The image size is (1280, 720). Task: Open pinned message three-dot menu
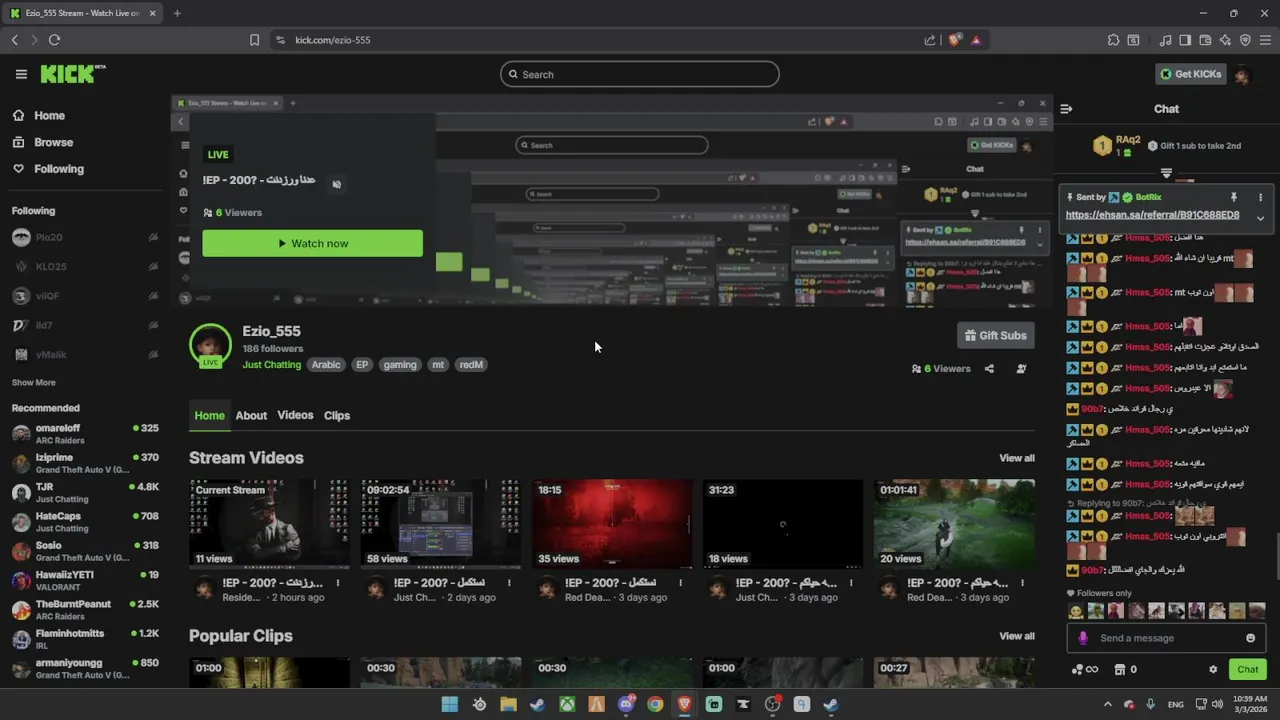point(1260,198)
